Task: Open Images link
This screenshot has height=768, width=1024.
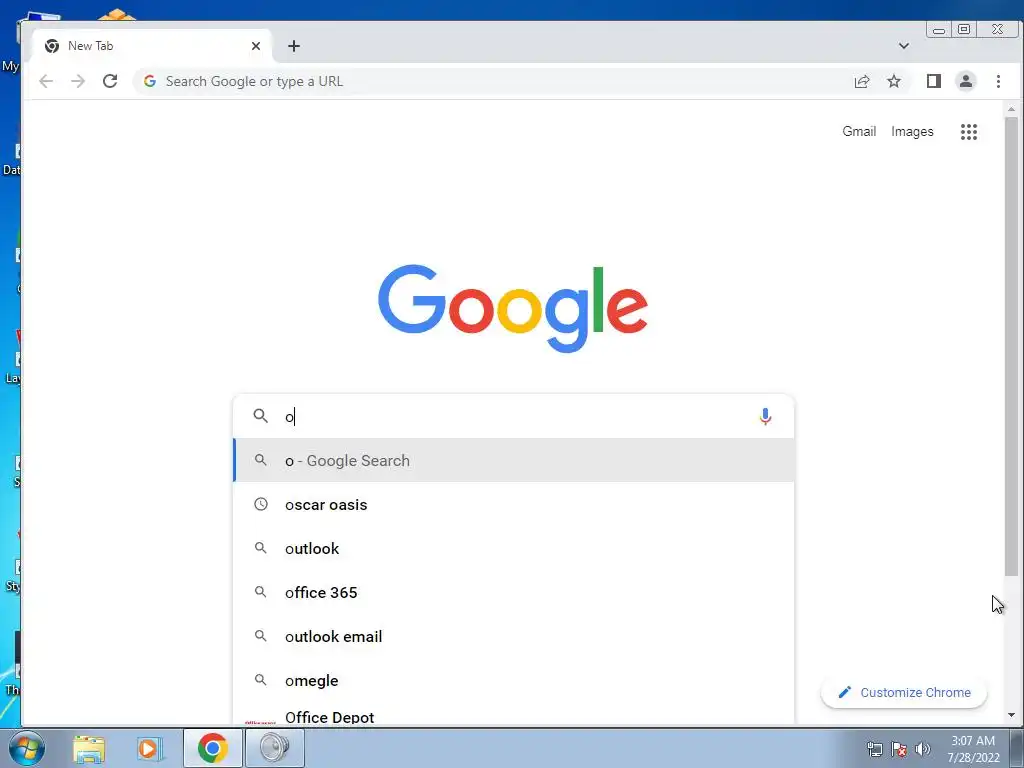Action: coord(912,131)
